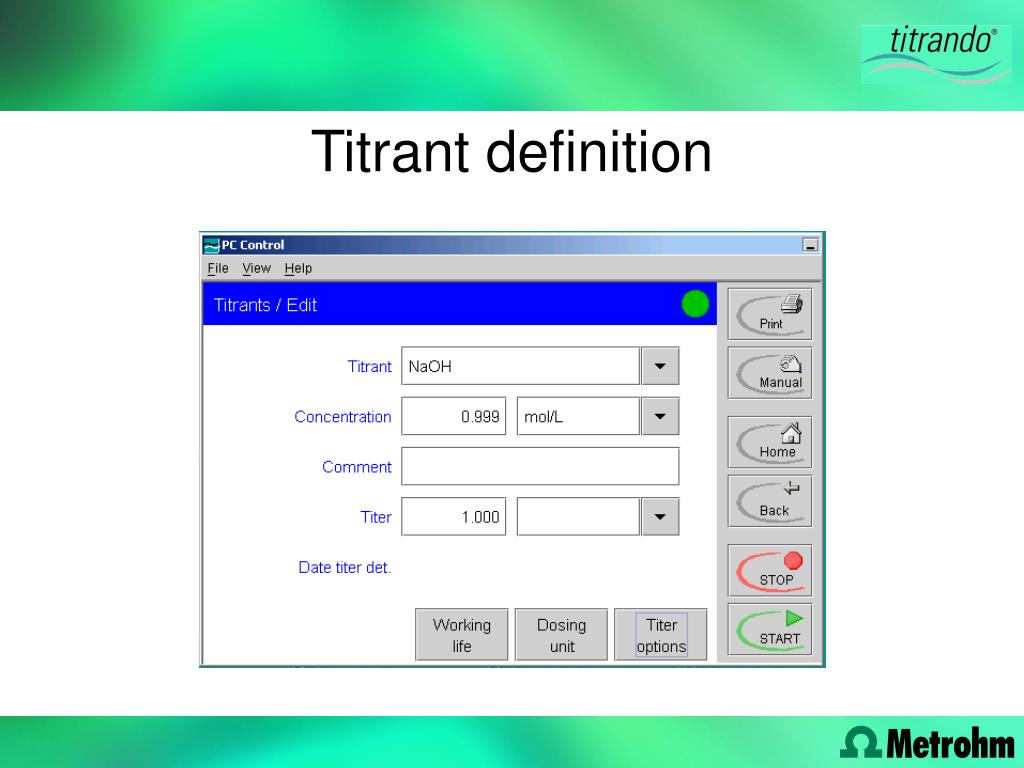Click the green status indicator circle

click(695, 304)
